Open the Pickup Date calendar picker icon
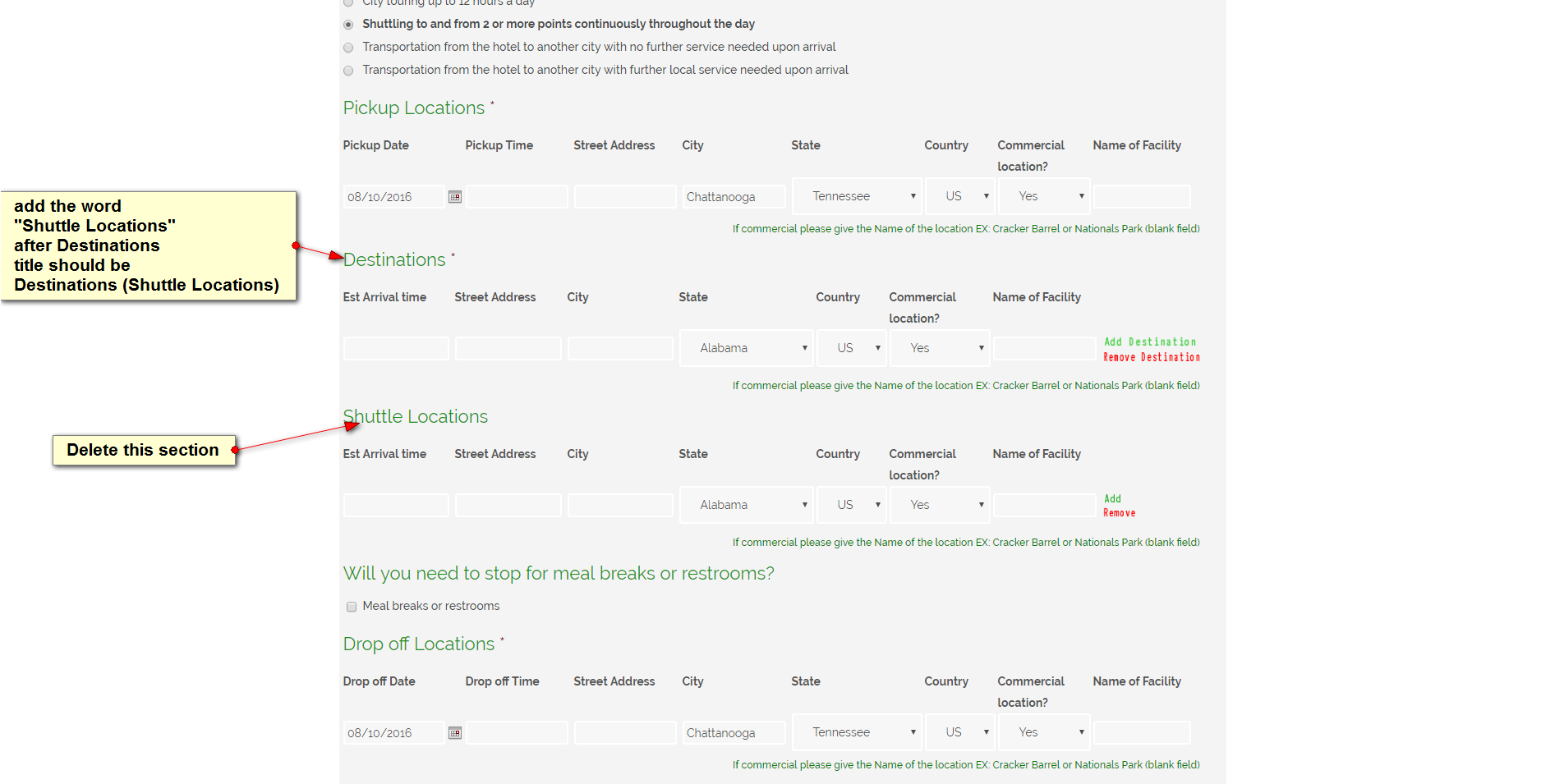The width and height of the screenshot is (1564, 784). coord(455,197)
